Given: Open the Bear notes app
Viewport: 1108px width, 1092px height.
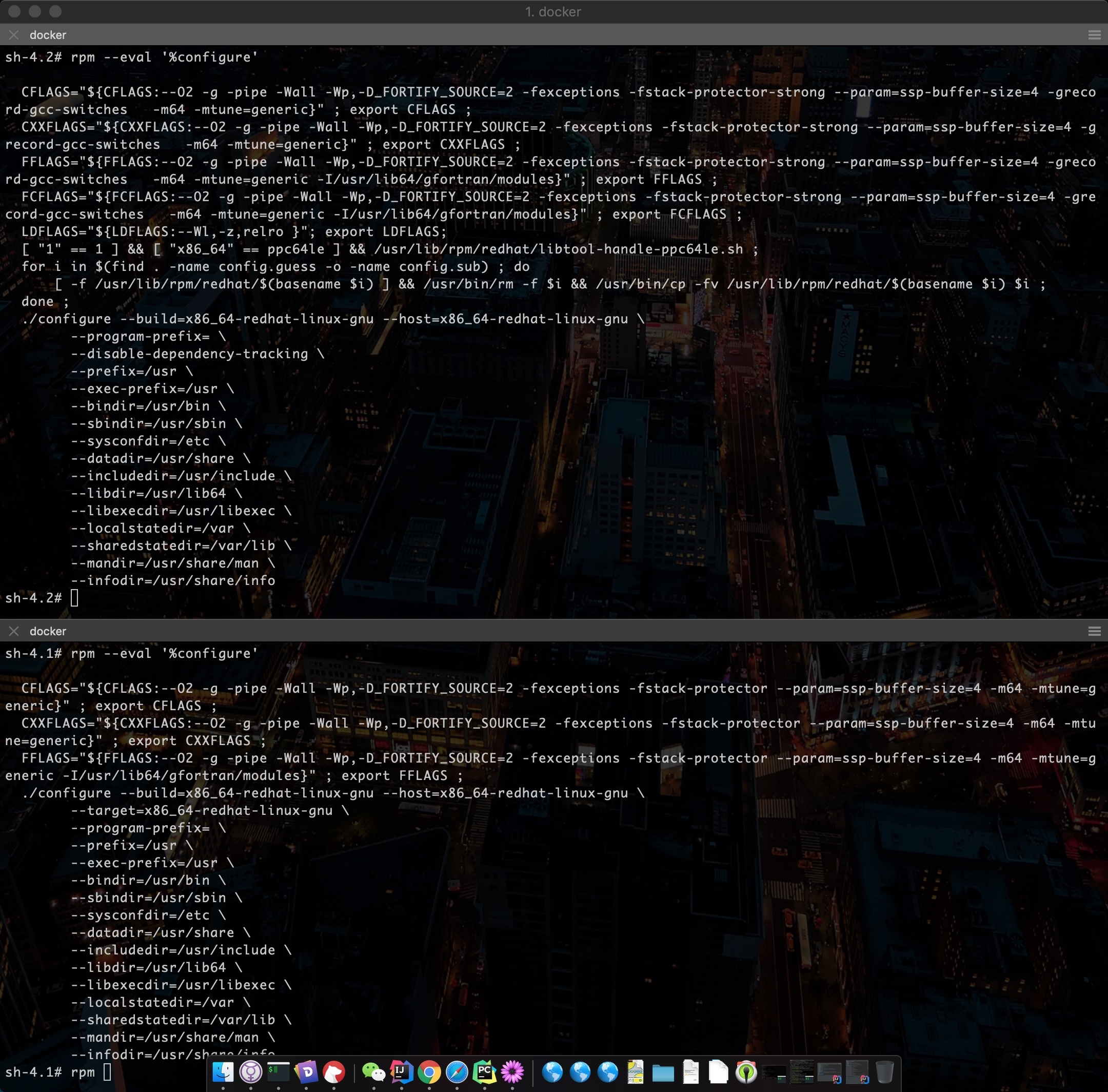Looking at the screenshot, I should coord(333,1071).
